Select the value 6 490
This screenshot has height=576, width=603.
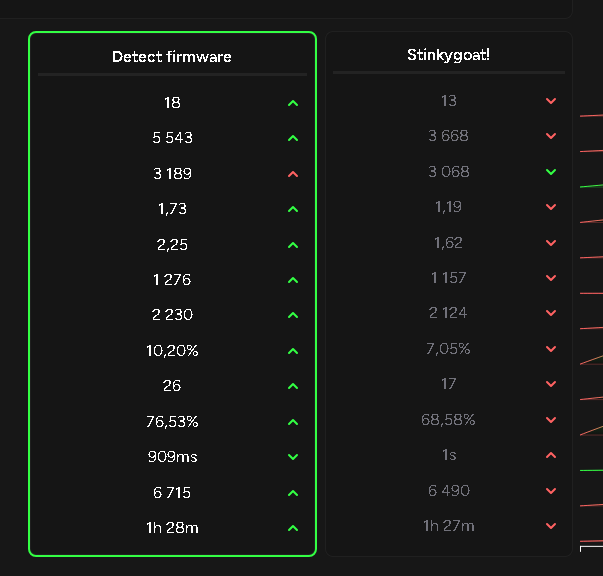(x=449, y=491)
